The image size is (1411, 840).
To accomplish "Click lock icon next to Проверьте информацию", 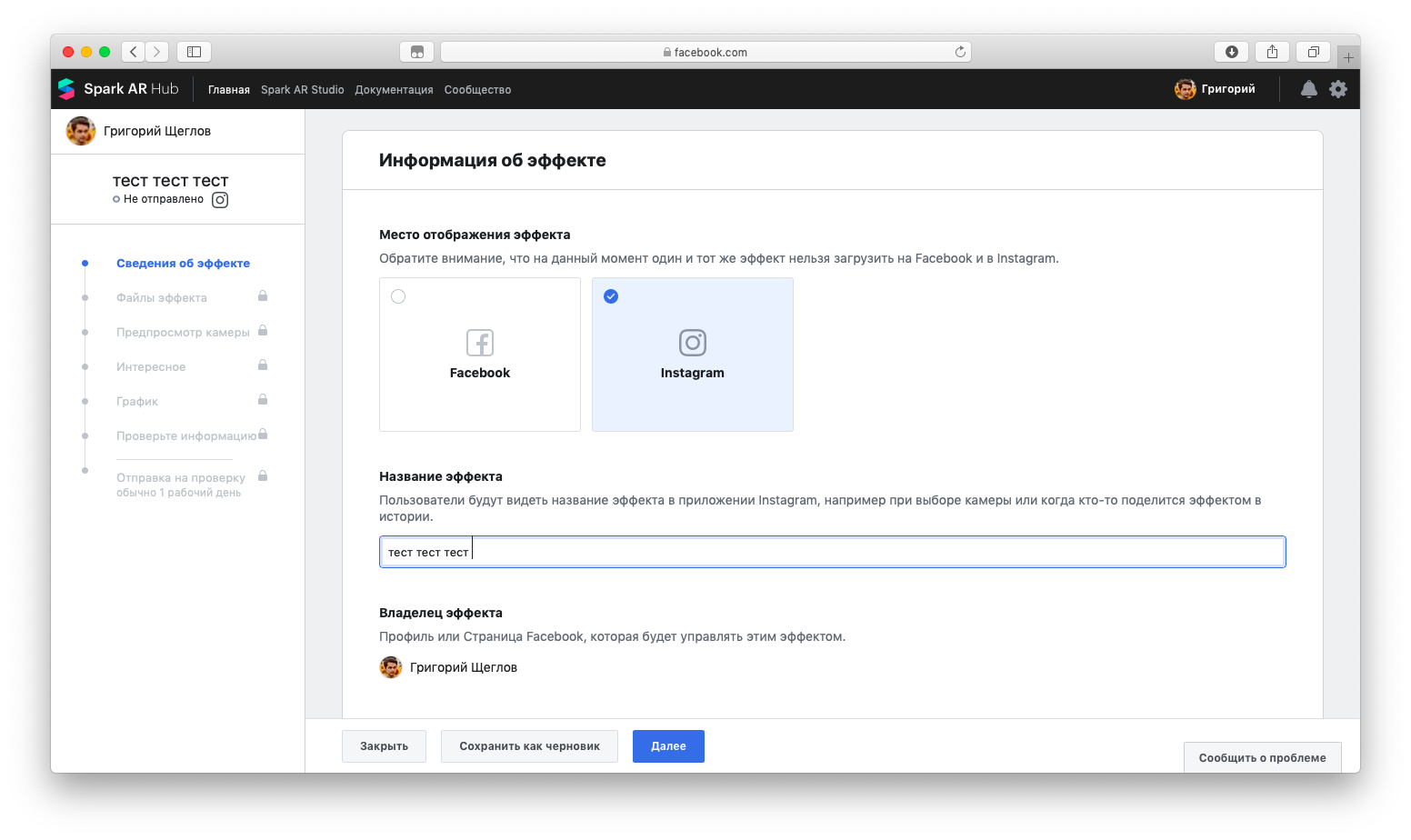I will [x=263, y=435].
